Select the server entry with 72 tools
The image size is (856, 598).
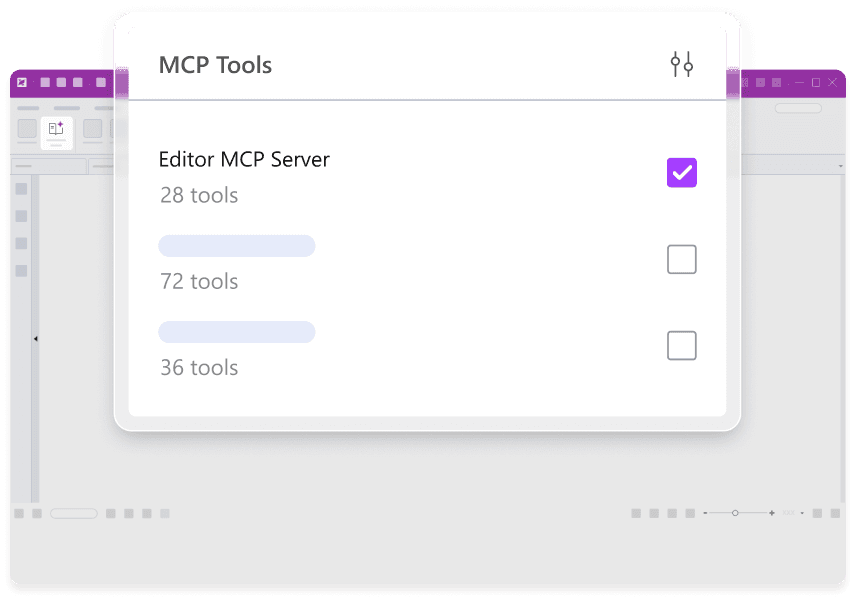tap(237, 247)
